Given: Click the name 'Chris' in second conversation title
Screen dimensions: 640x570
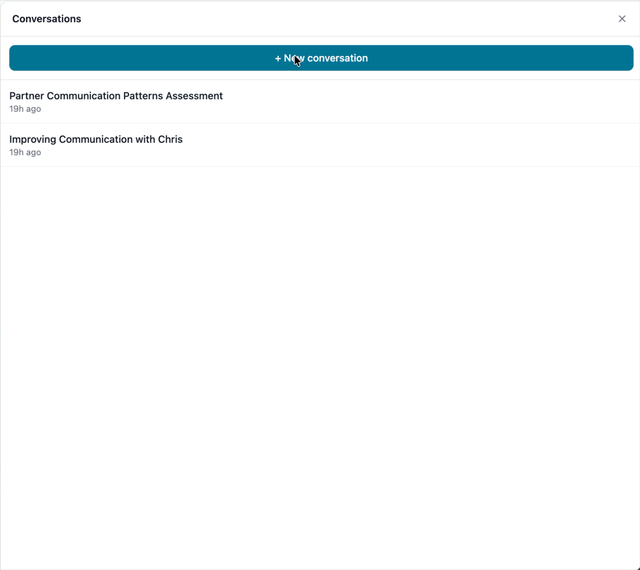Looking at the screenshot, I should point(170,139).
